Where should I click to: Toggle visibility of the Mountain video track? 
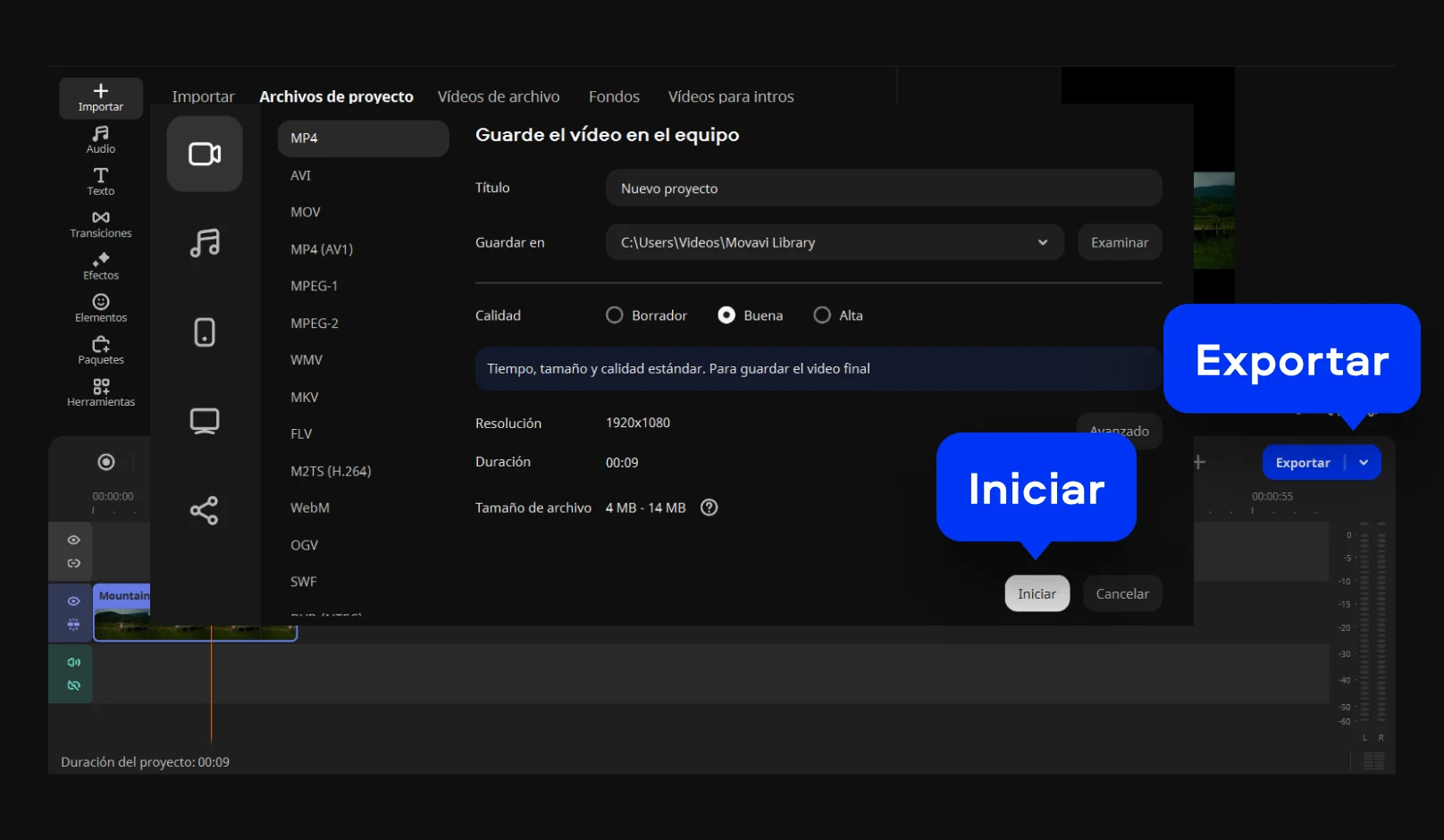pos(74,601)
